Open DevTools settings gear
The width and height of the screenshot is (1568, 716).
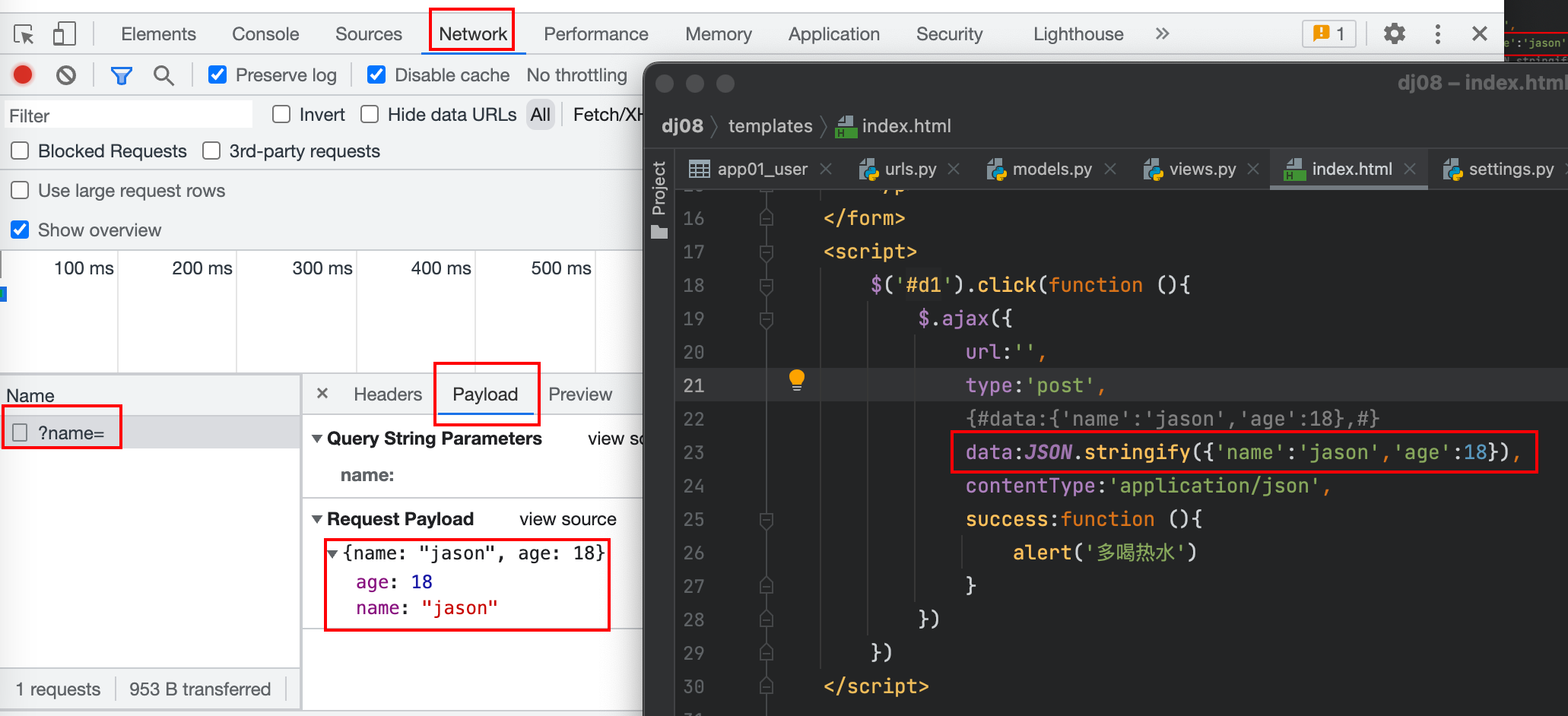pyautogui.click(x=1394, y=34)
